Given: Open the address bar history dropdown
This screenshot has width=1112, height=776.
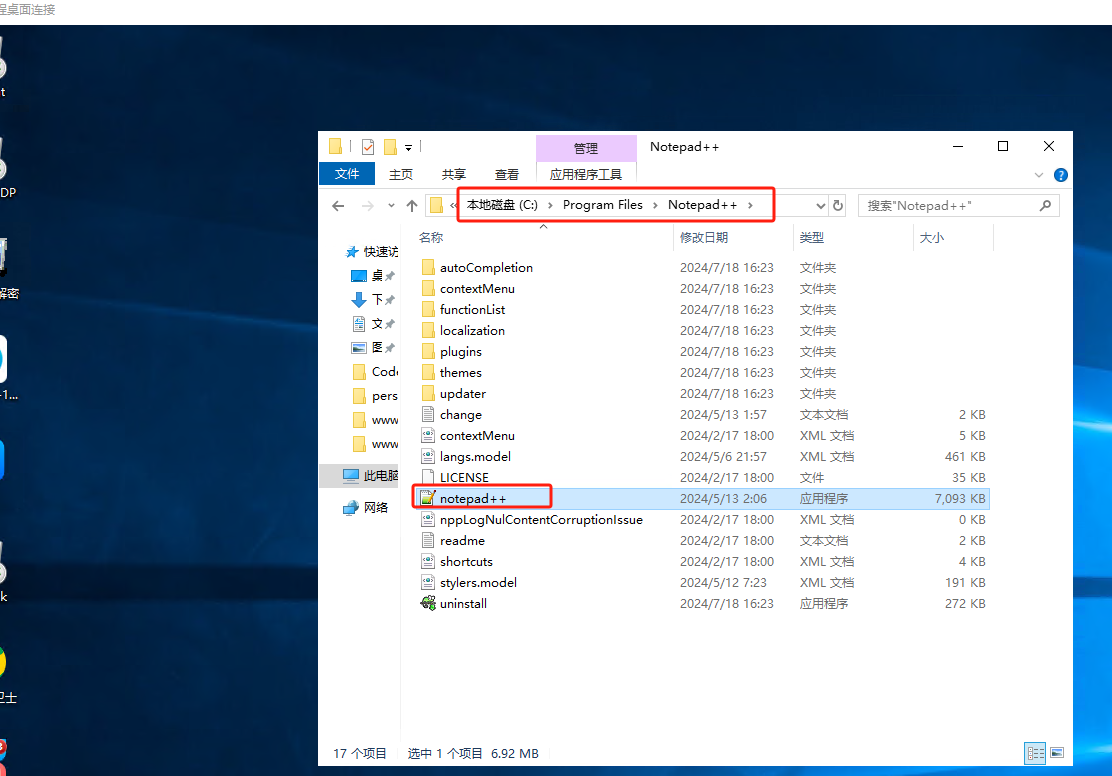Looking at the screenshot, I should 821,206.
